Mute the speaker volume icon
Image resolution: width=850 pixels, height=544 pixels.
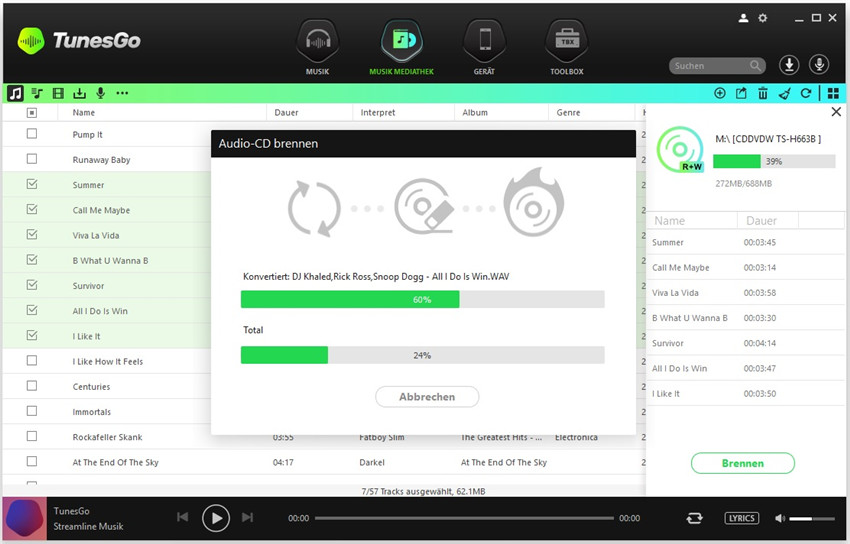click(x=780, y=519)
